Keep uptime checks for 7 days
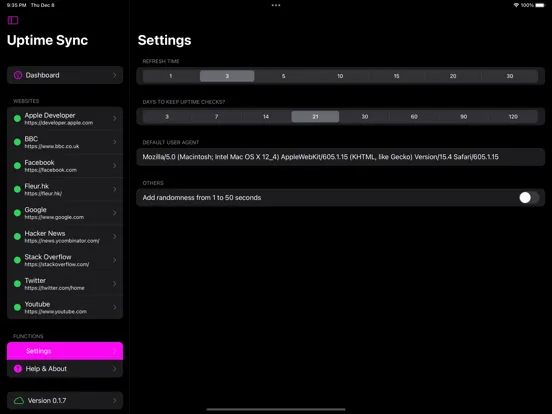Image resolution: width=552 pixels, height=414 pixels. coord(217,117)
